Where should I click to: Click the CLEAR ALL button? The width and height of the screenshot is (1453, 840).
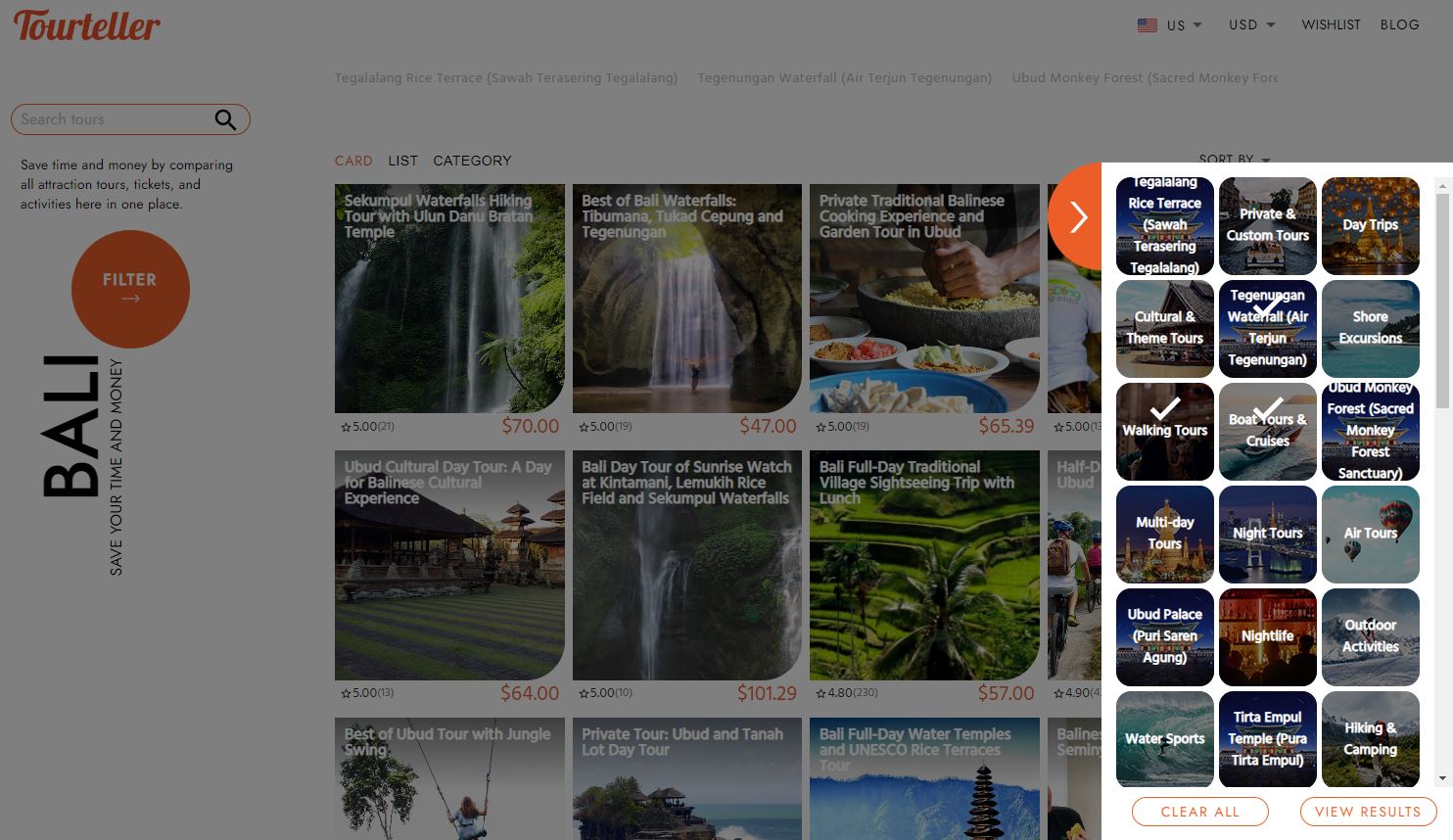click(x=1200, y=812)
